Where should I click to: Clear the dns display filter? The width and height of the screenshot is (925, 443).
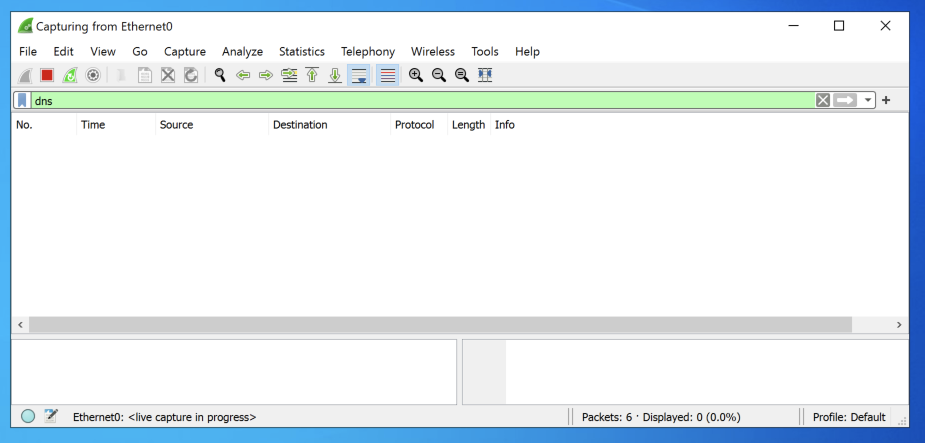(x=823, y=100)
